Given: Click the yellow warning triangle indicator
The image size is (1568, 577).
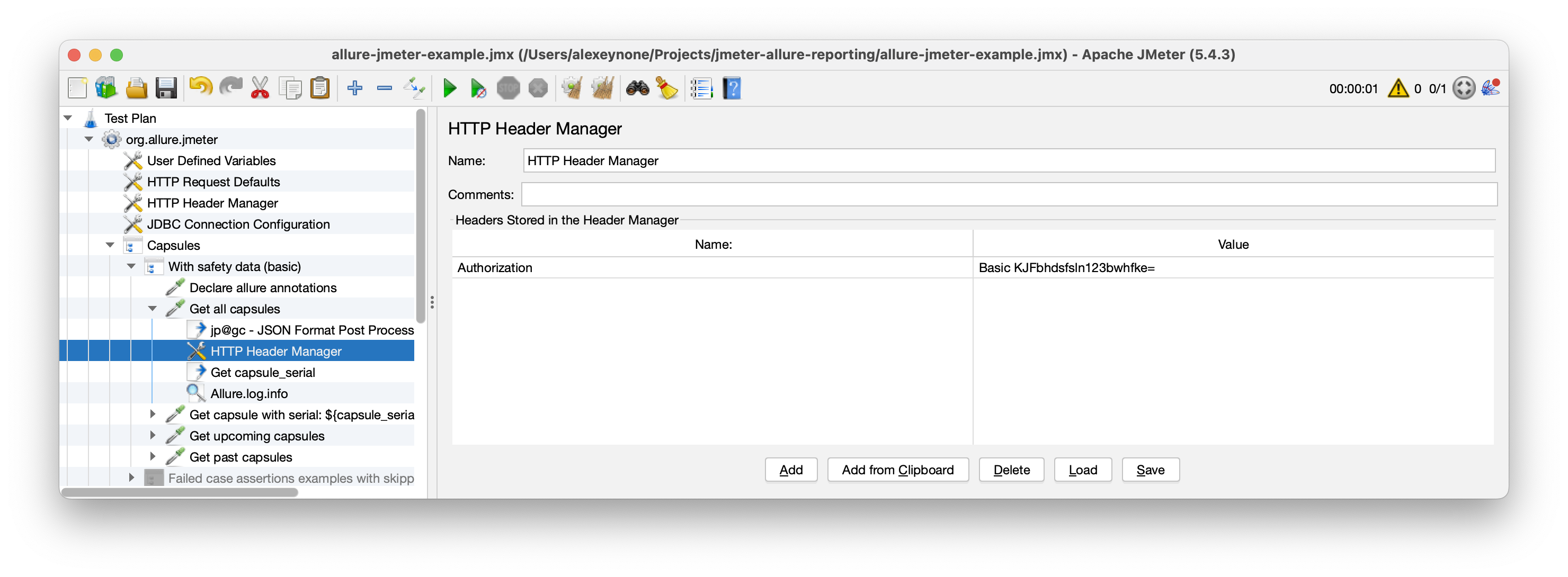Looking at the screenshot, I should point(1397,89).
